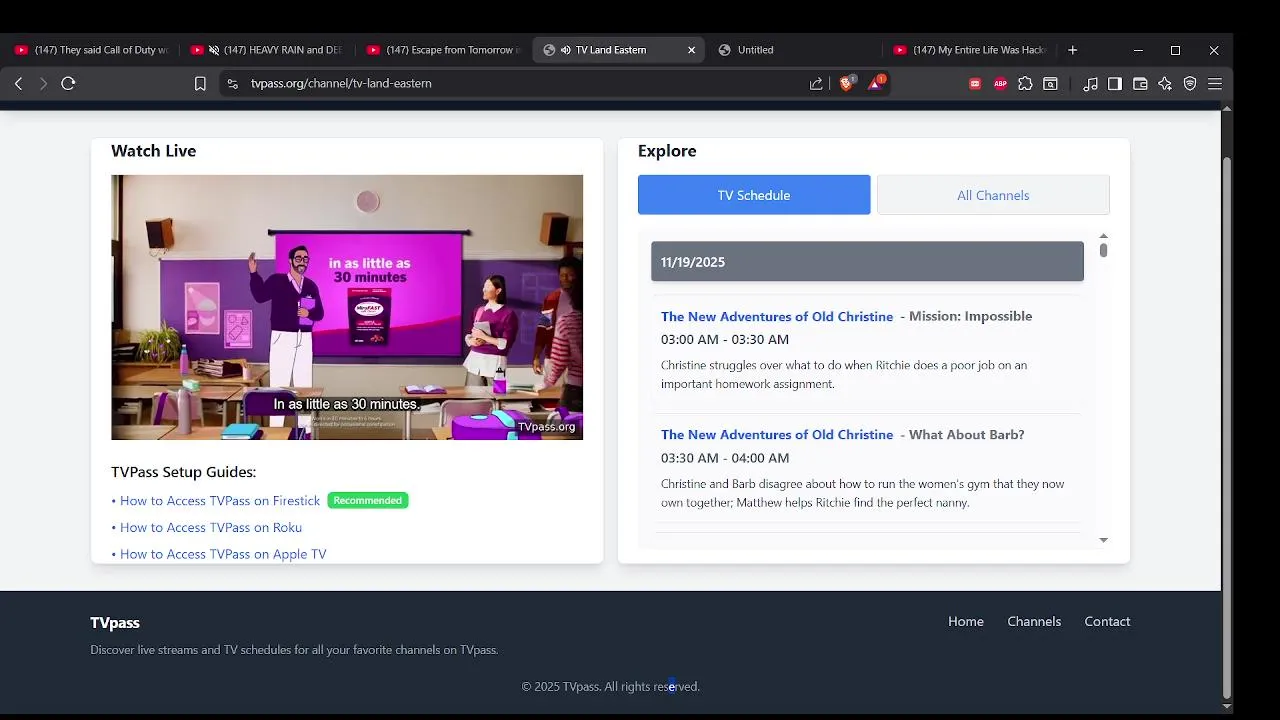Mute the TV Land Eastern tab audio icon
The image size is (1280, 720).
pyautogui.click(x=566, y=50)
